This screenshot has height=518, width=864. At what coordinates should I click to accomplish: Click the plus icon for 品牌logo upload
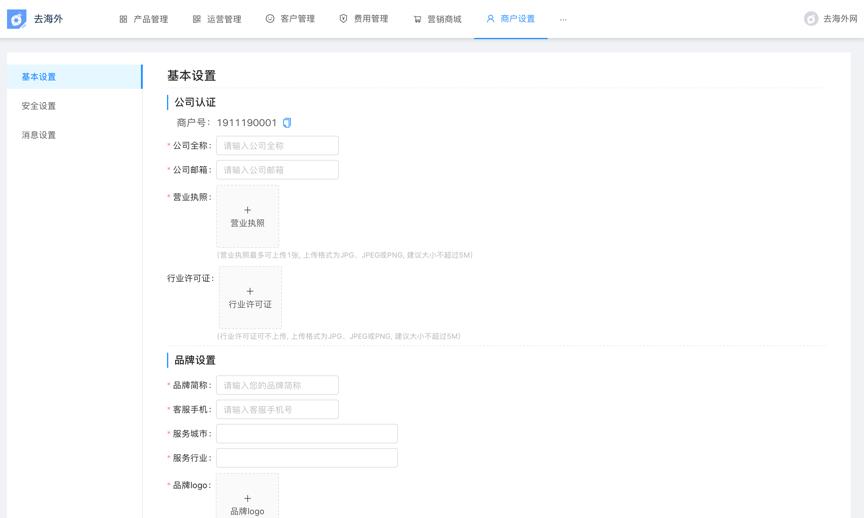click(x=247, y=498)
